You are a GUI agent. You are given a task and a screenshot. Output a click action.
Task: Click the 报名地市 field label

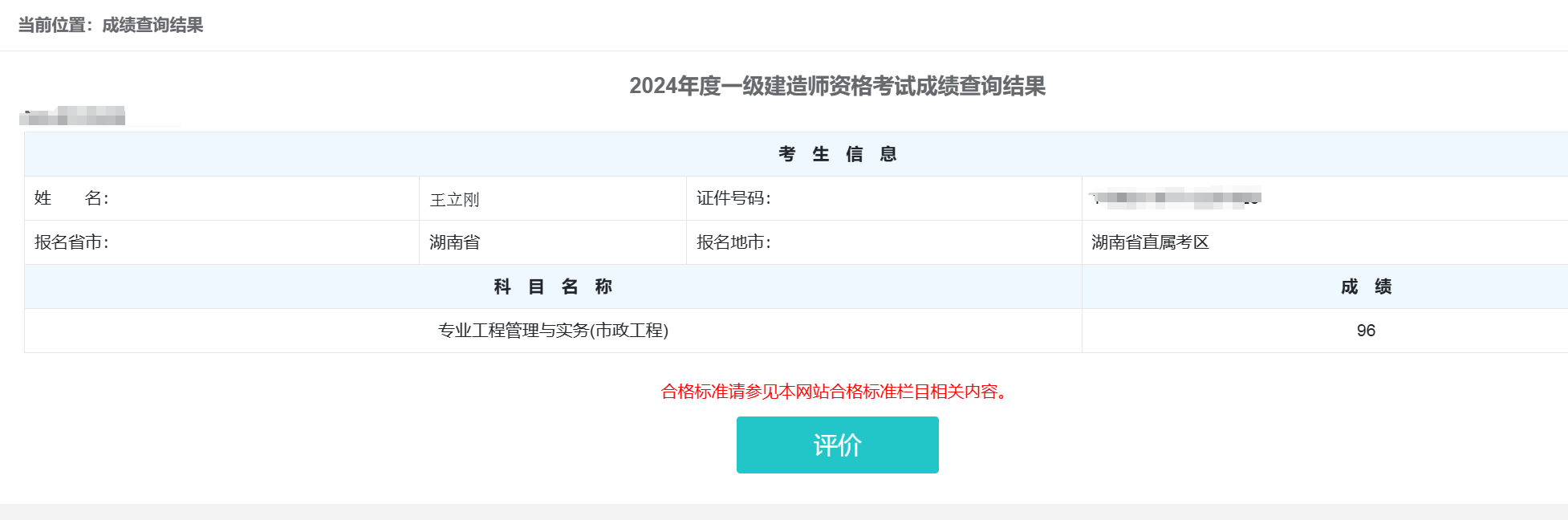733,242
